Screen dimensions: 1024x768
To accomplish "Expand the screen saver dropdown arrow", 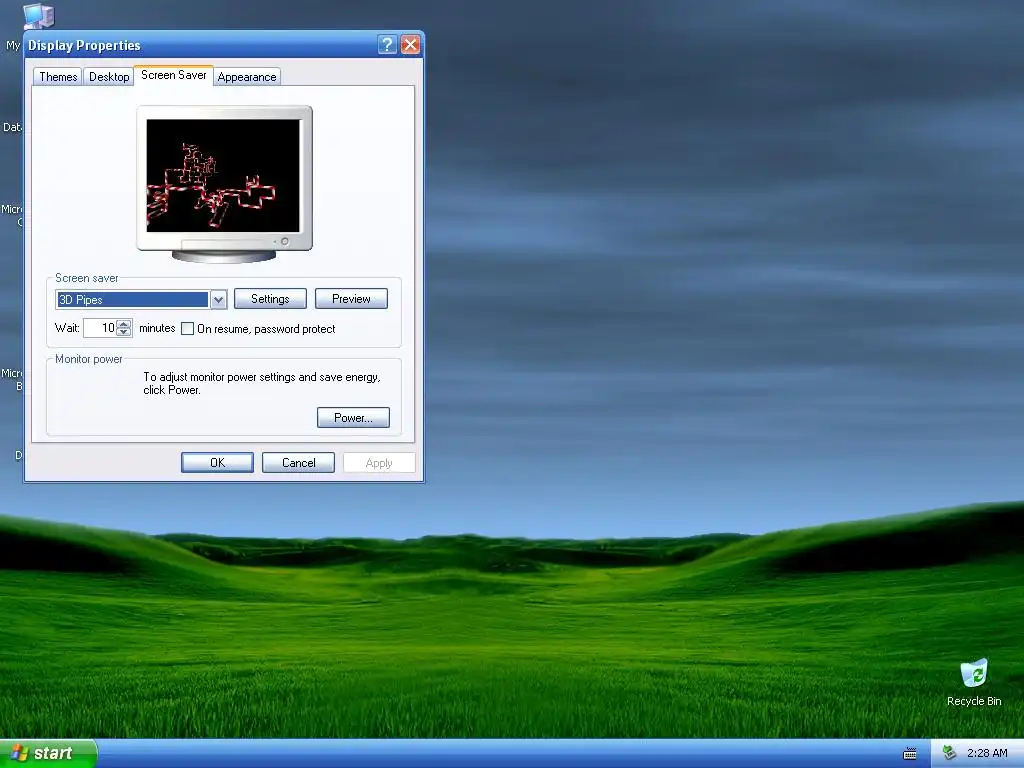I will pyautogui.click(x=219, y=300).
